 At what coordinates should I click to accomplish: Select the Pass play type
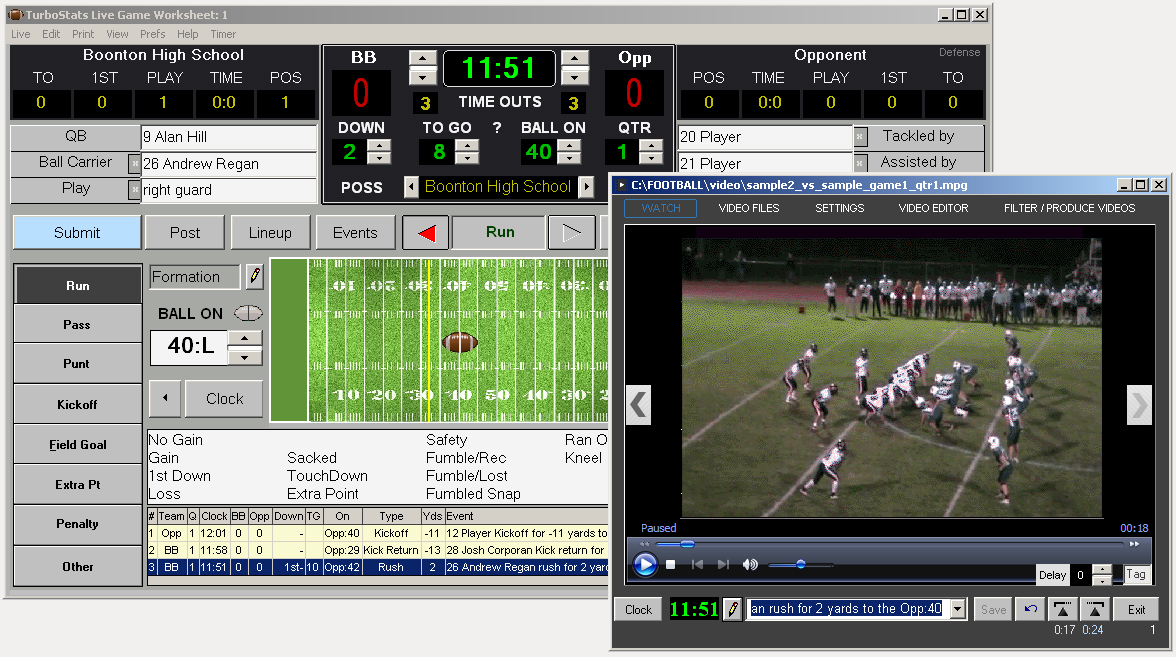[77, 324]
